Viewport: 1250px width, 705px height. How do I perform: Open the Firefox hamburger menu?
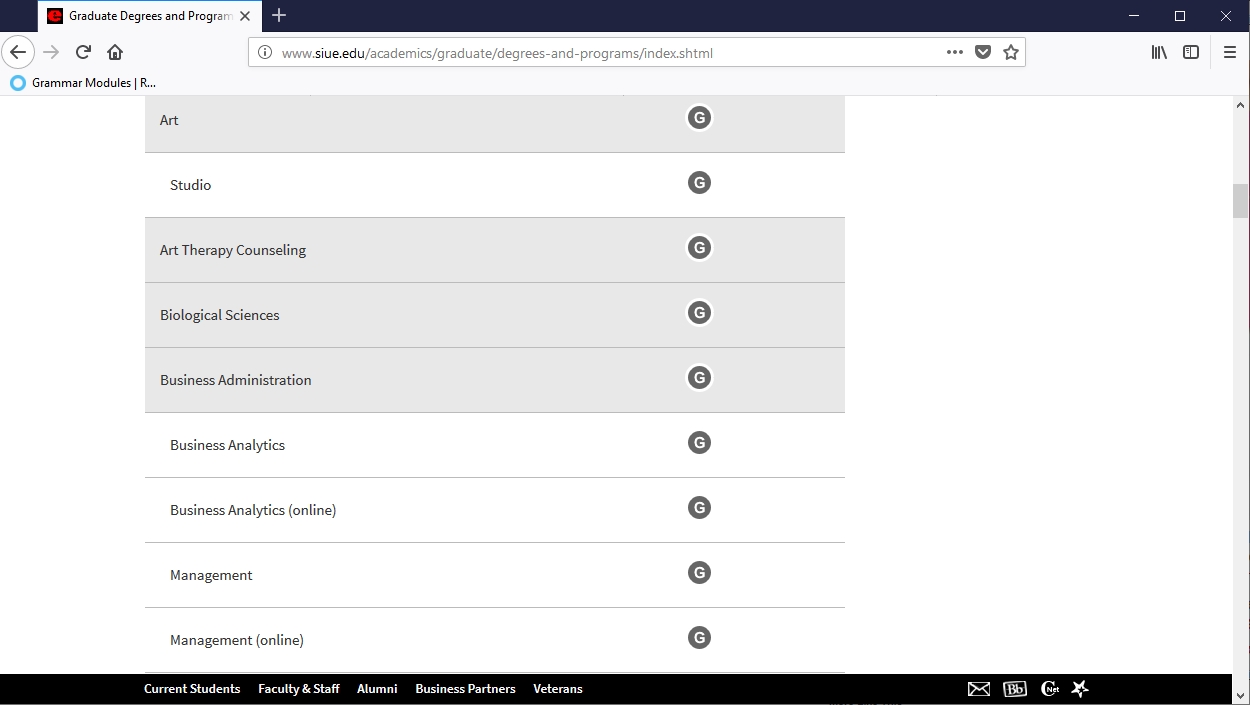click(x=1230, y=53)
